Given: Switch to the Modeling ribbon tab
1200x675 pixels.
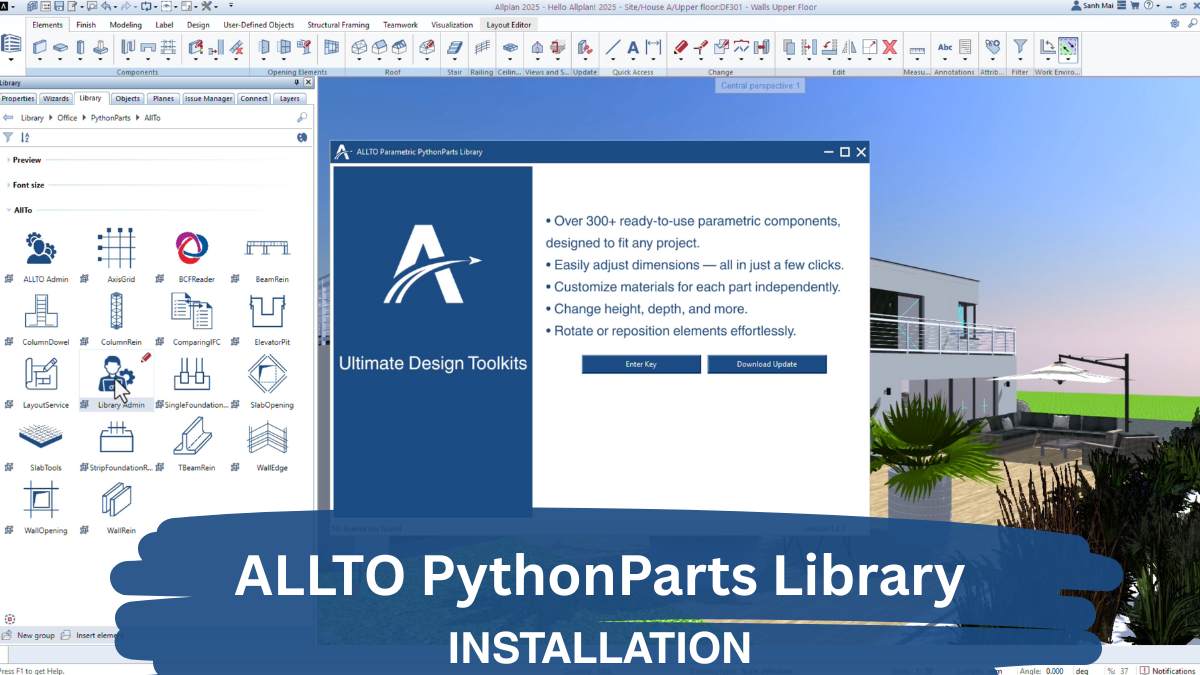Looking at the screenshot, I should tap(126, 24).
